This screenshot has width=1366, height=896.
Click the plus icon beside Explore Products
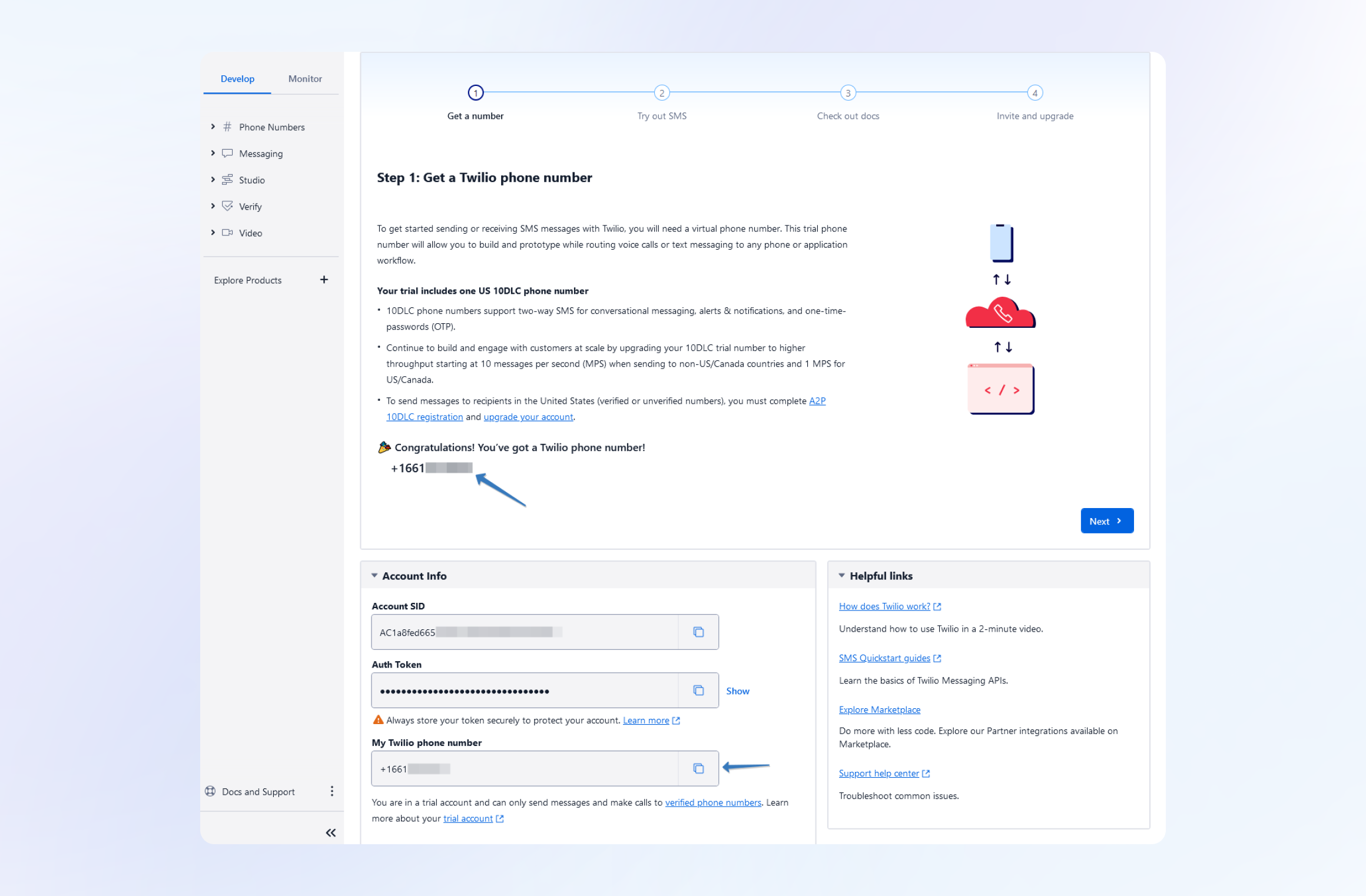click(324, 280)
